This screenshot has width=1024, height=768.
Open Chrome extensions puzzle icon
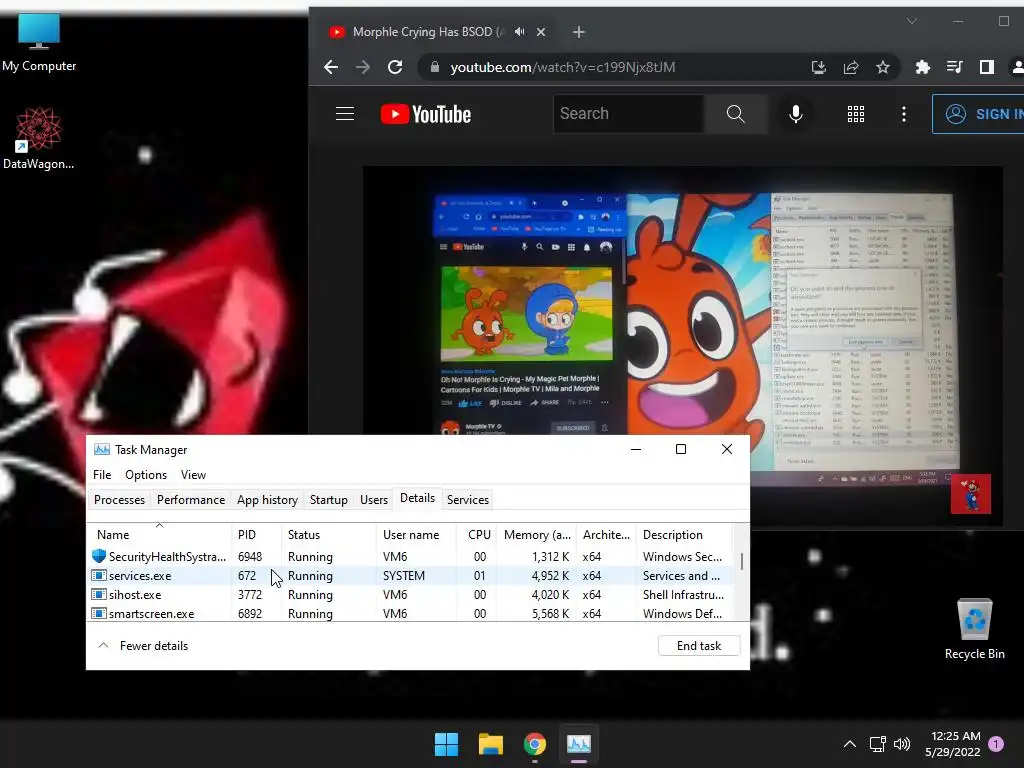tap(922, 67)
